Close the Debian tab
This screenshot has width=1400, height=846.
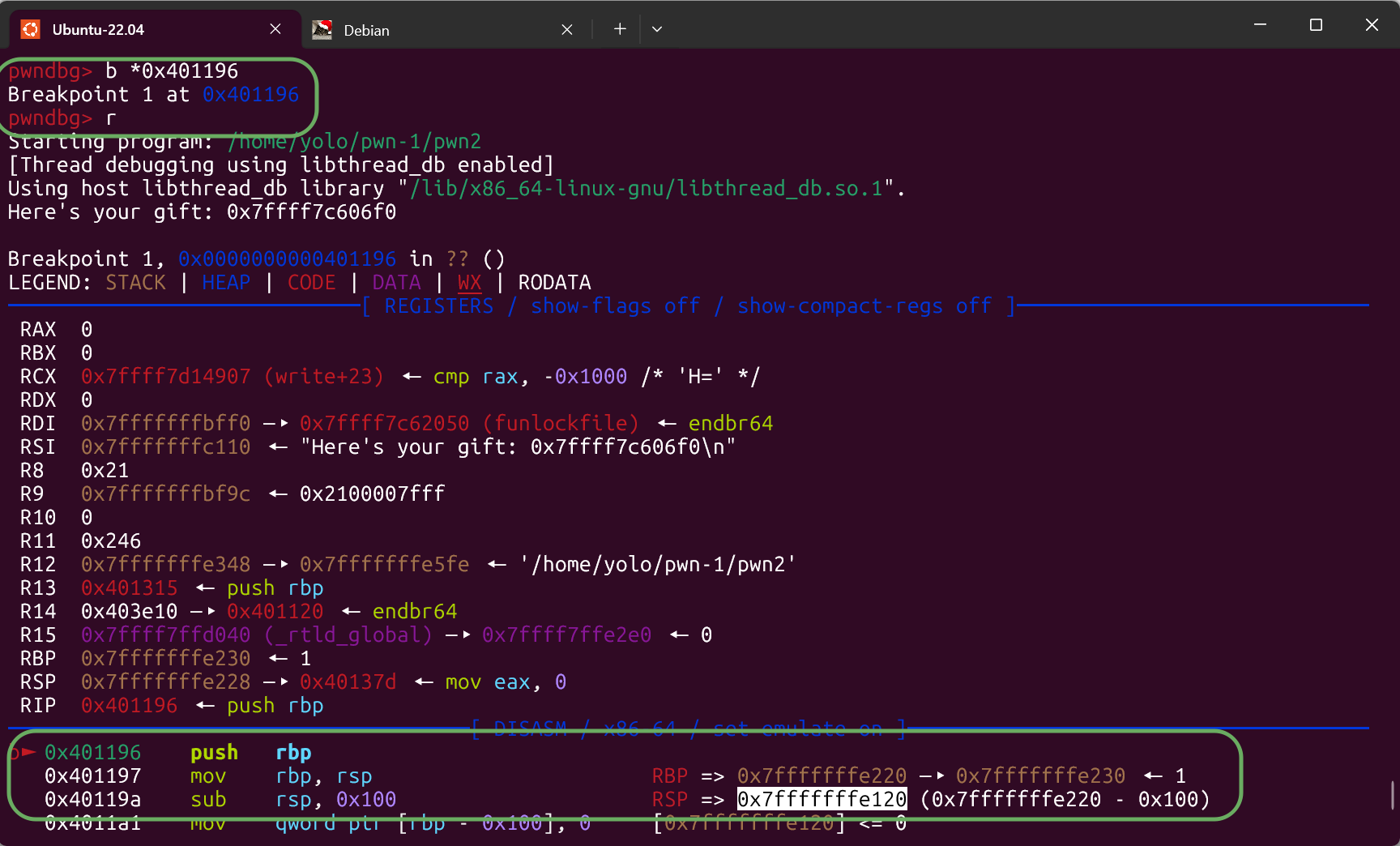click(567, 30)
